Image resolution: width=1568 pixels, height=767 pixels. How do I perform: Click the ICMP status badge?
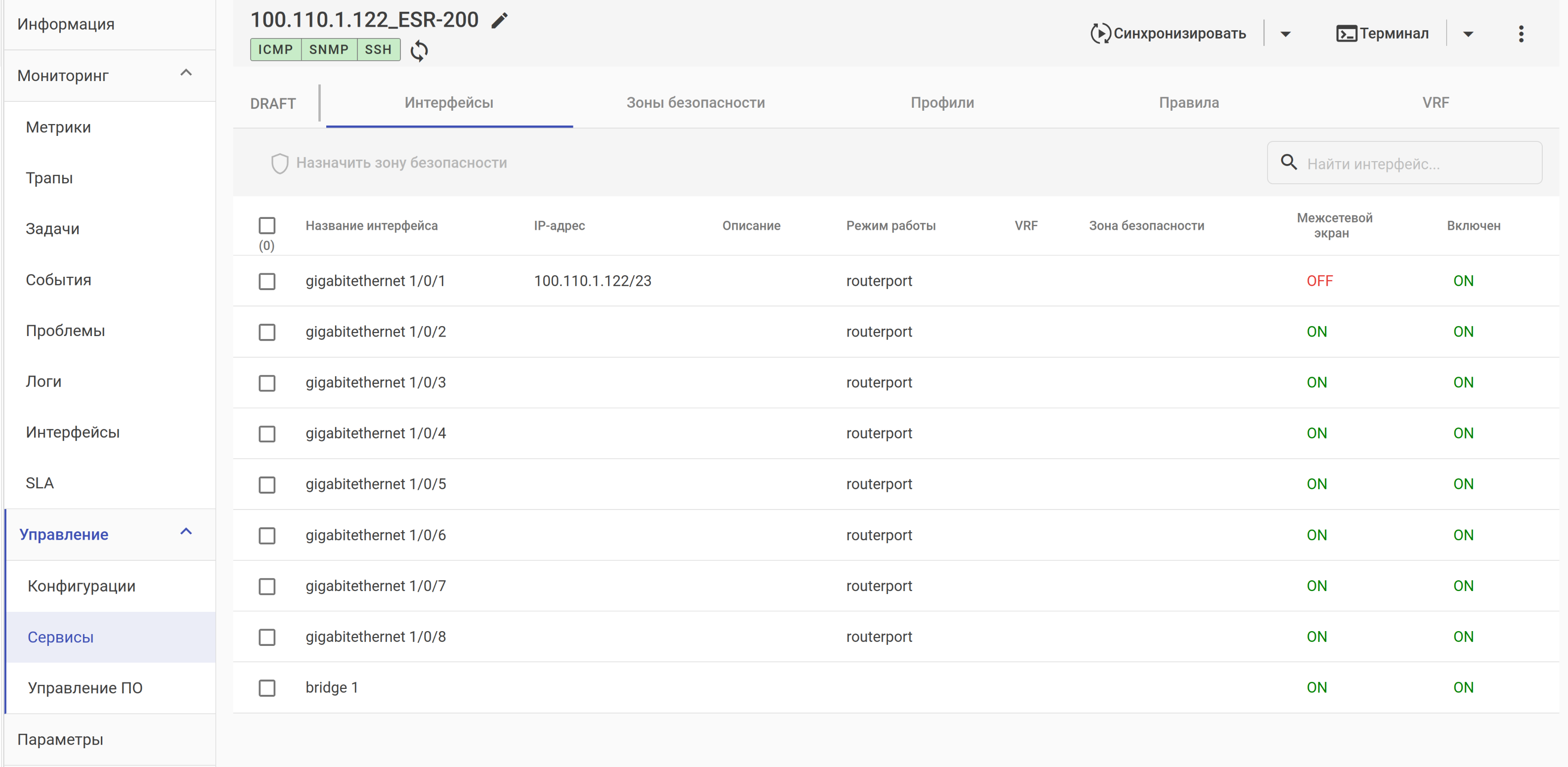275,49
